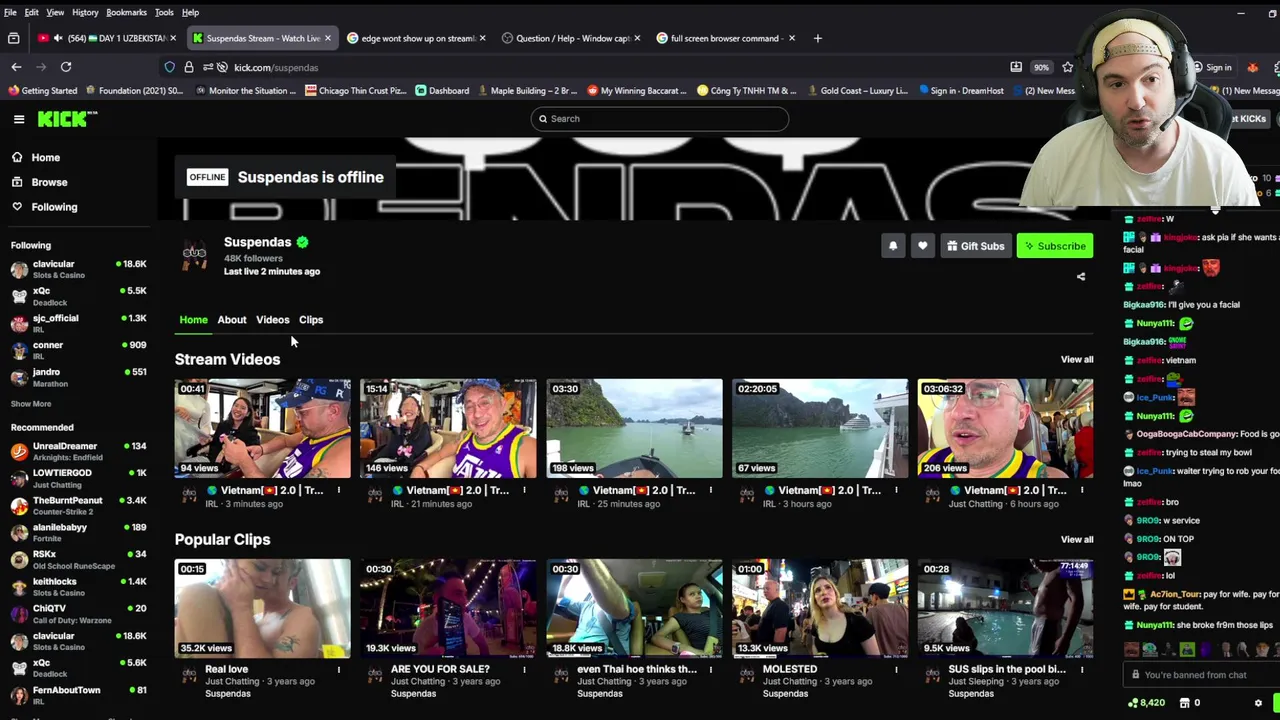
Task: Open a new browser tab
Action: [817, 38]
